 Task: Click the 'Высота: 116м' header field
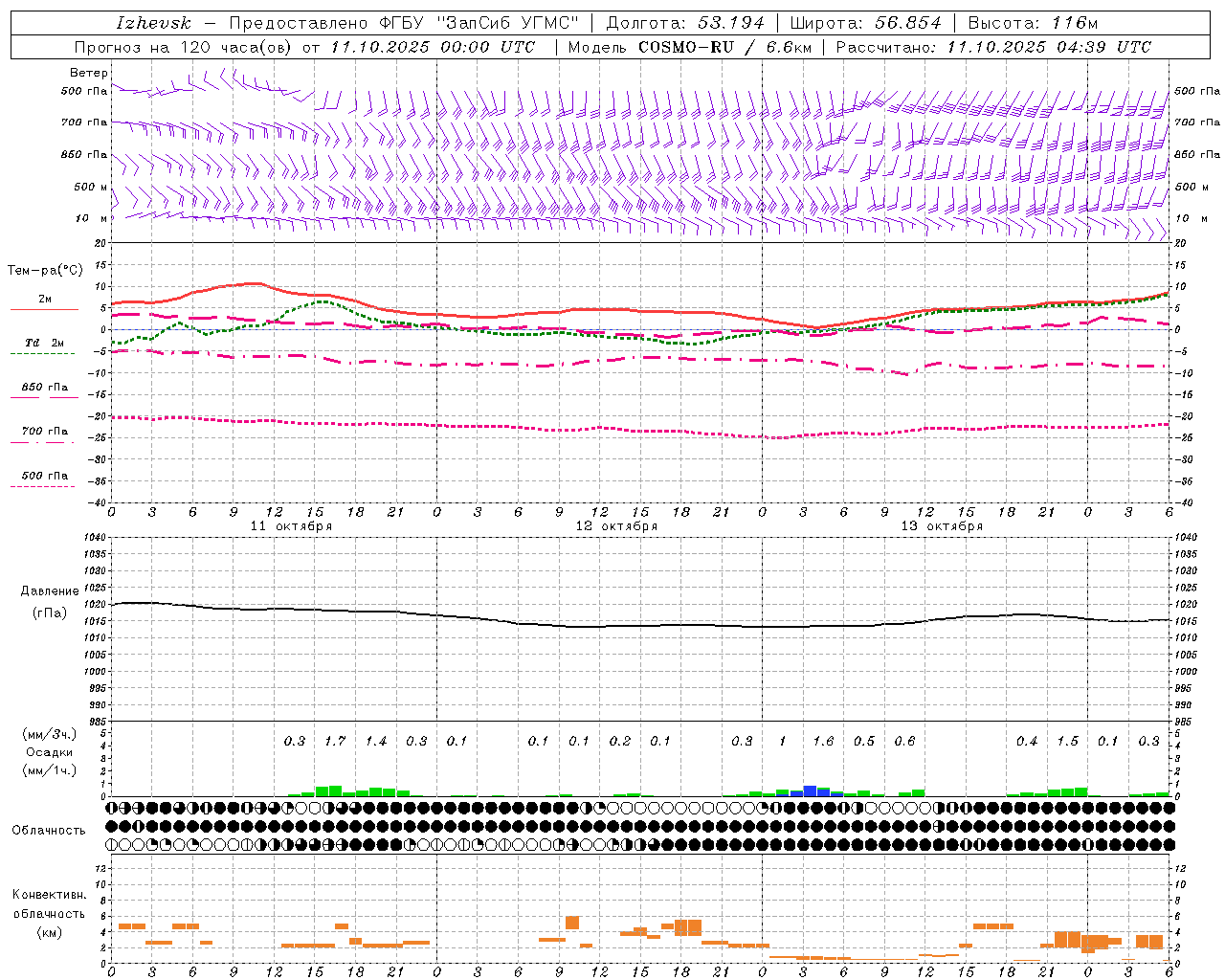[x=1033, y=23]
